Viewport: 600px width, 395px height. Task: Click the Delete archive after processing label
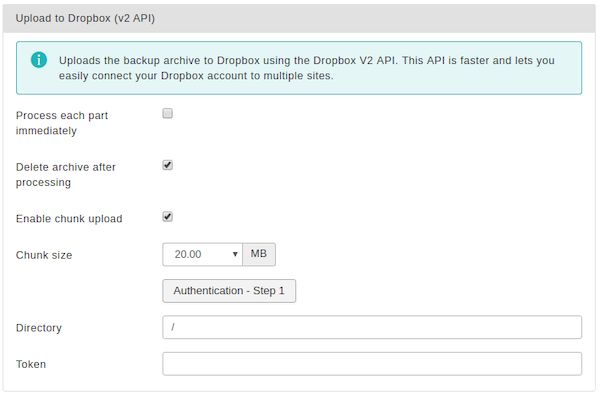[65, 175]
